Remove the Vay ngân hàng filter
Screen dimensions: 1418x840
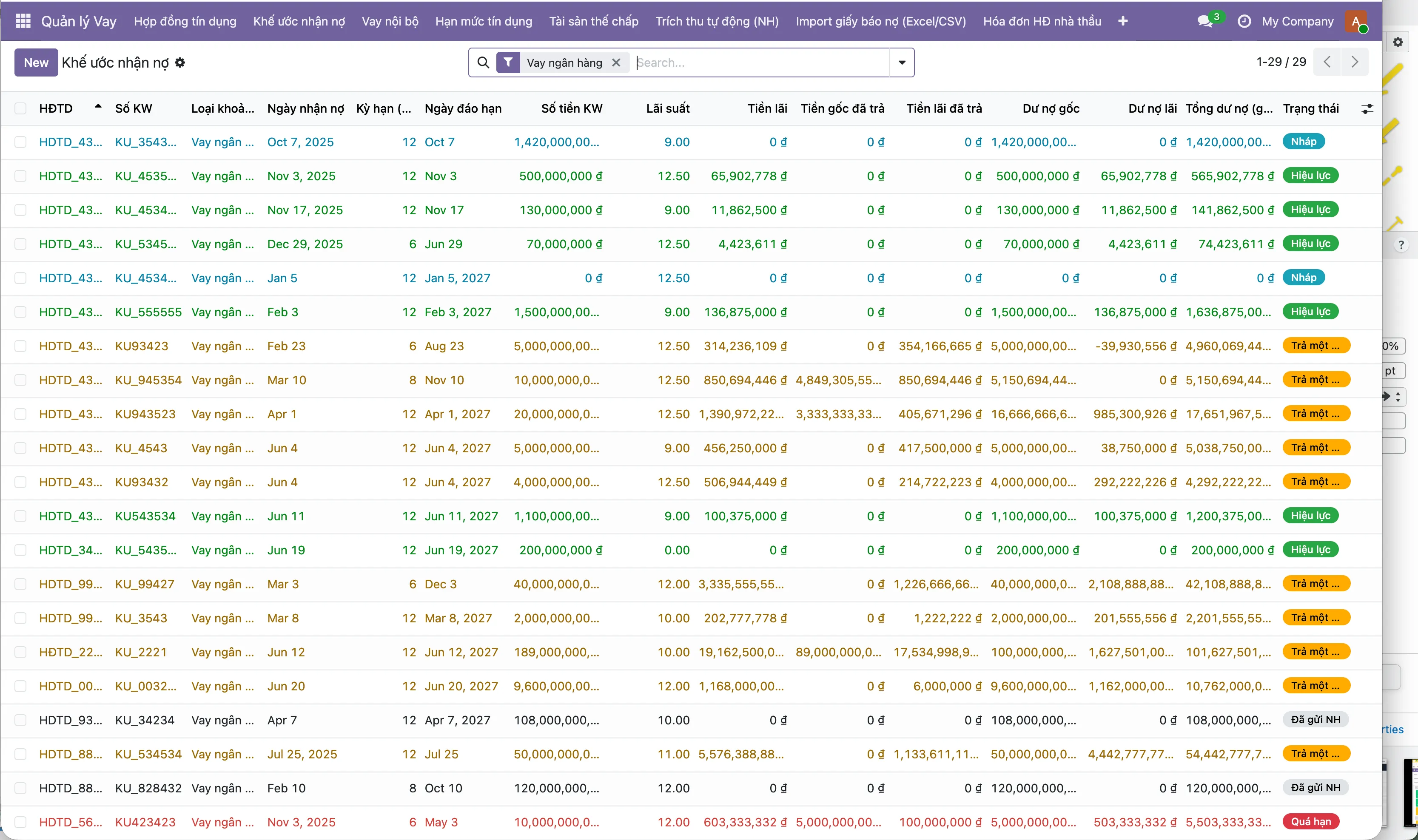click(x=616, y=63)
